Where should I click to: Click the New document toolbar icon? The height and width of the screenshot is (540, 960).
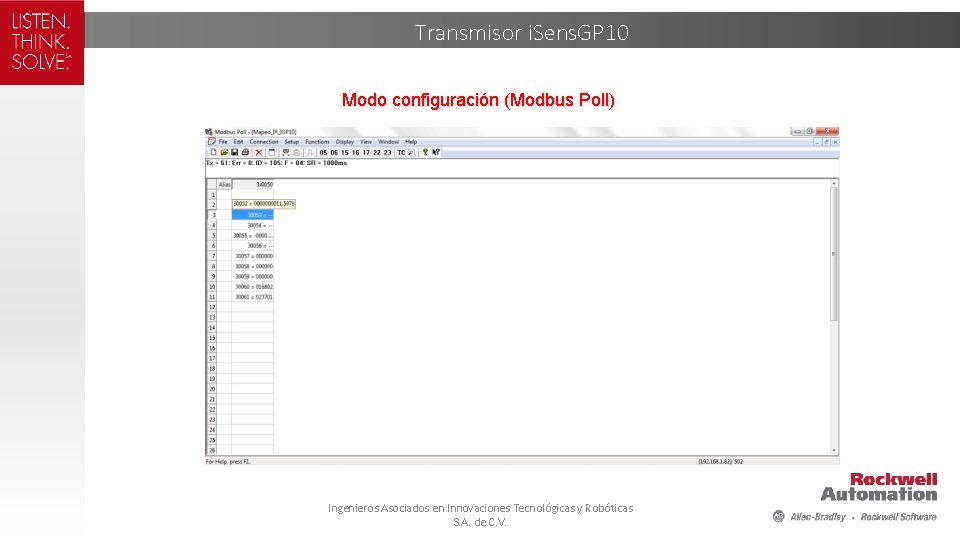pyautogui.click(x=214, y=152)
